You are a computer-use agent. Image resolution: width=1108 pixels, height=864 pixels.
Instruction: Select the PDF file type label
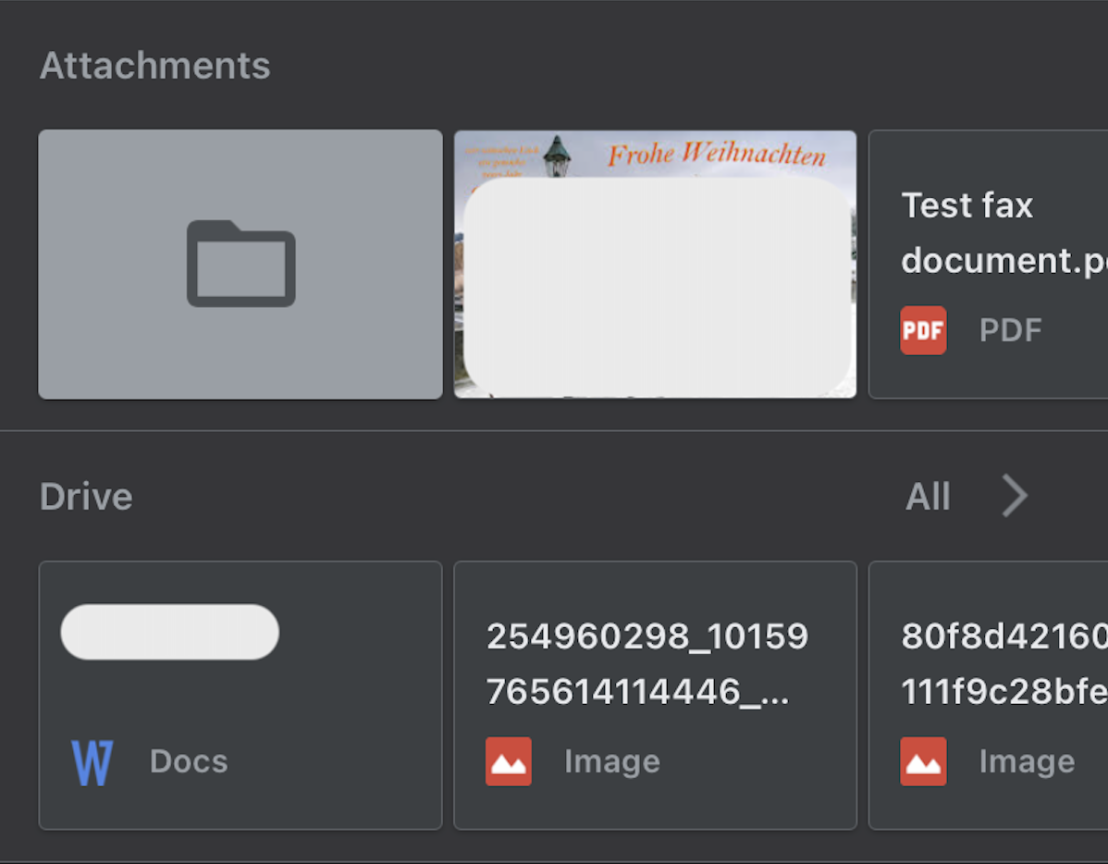(1010, 330)
